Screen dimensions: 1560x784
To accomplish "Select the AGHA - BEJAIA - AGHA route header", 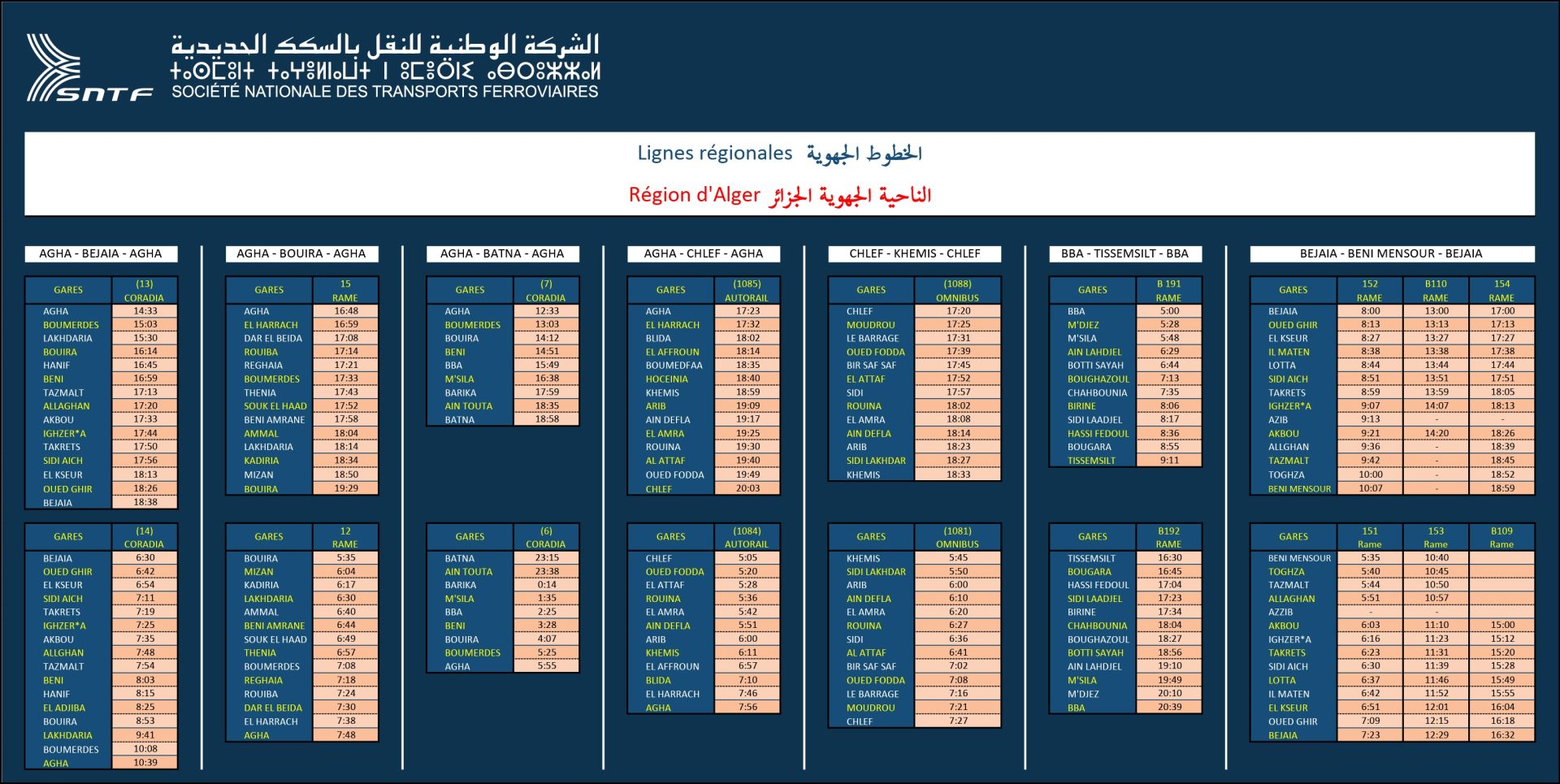I will coord(101,253).
